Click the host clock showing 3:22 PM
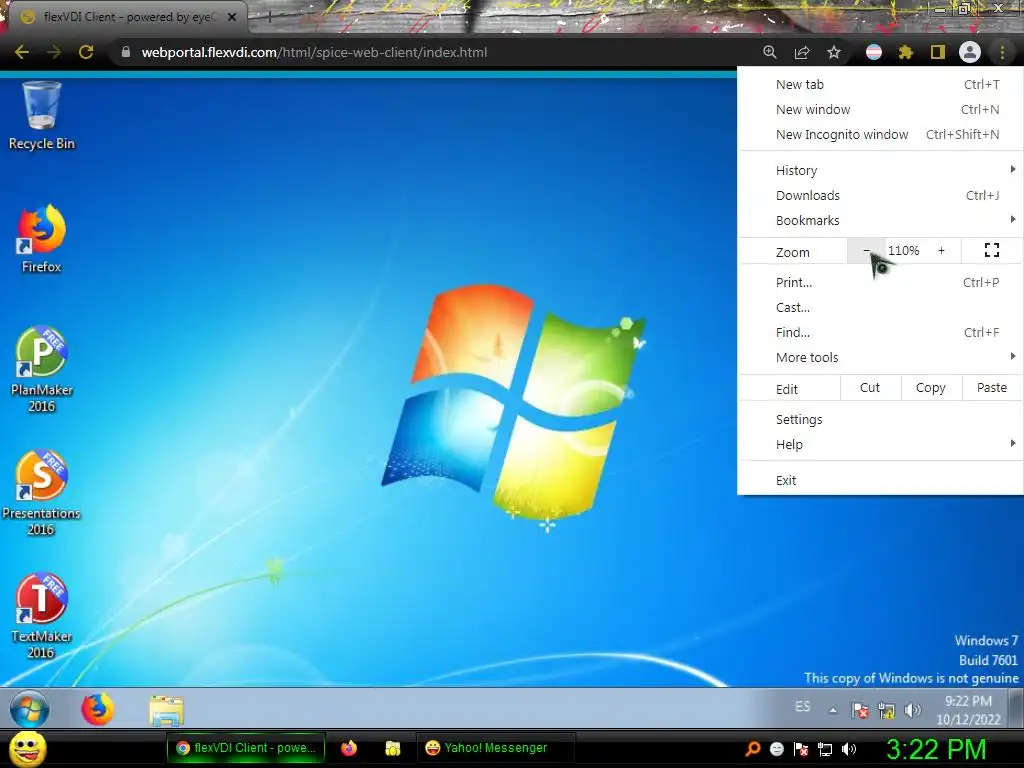The height and width of the screenshot is (768, 1024). click(936, 749)
